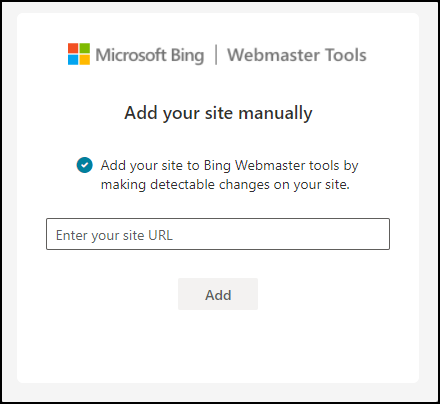The width and height of the screenshot is (440, 404).
Task: Click empty white card area below Add
Action: (218, 347)
